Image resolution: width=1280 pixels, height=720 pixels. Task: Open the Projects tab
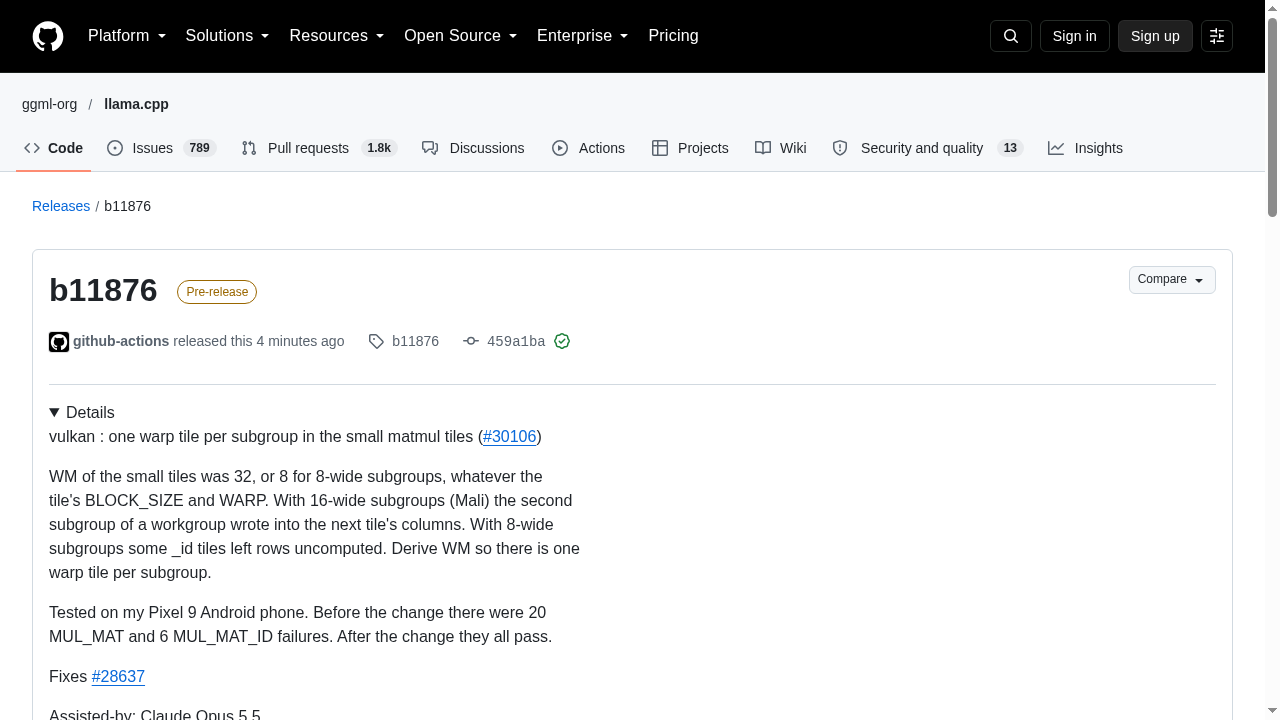(690, 148)
